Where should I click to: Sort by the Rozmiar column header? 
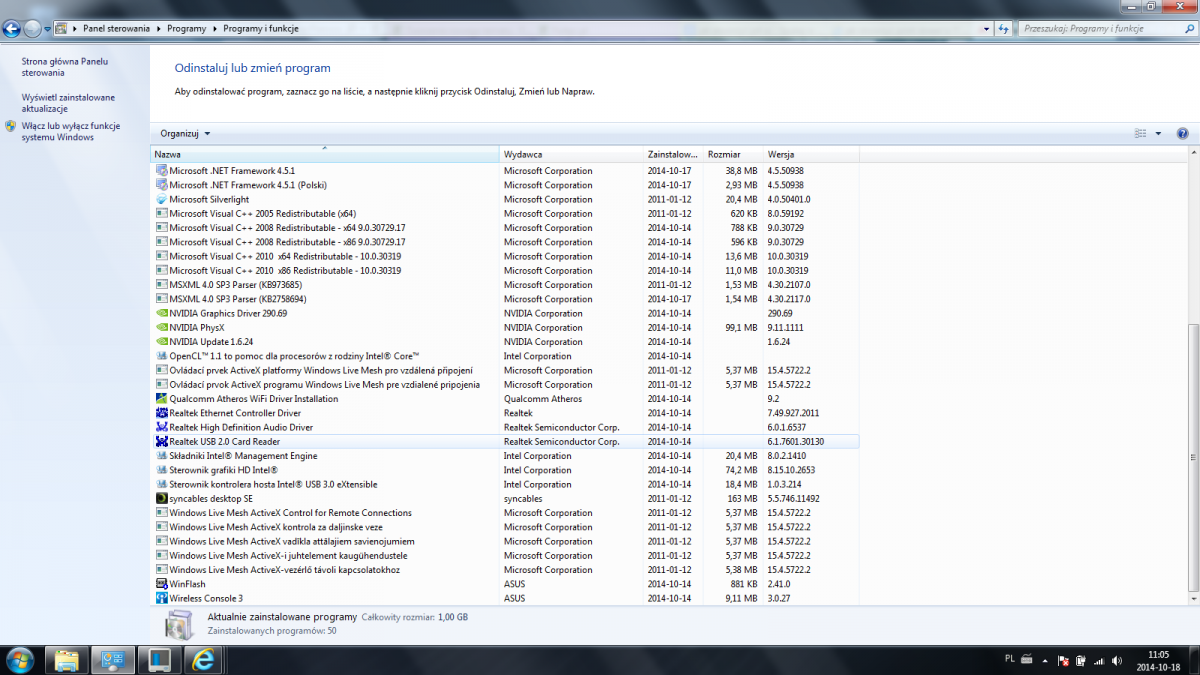(734, 155)
